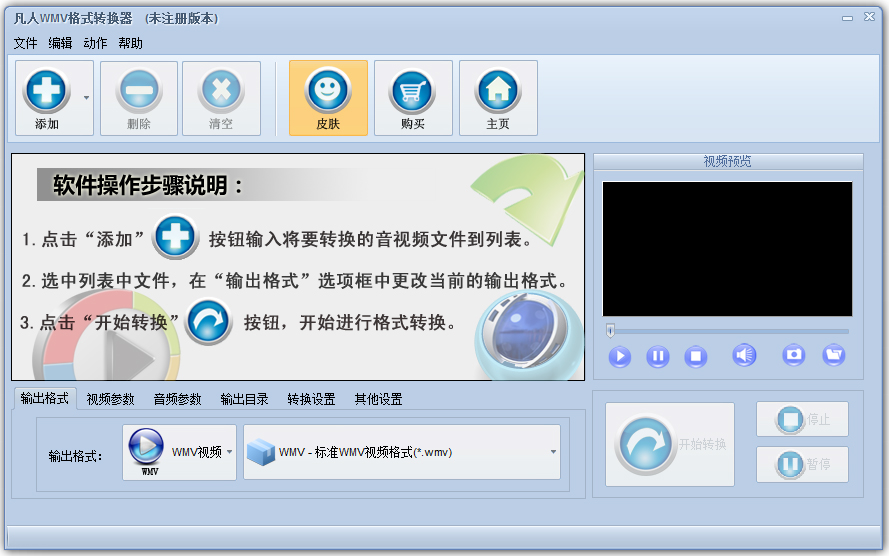The image size is (889, 556).
Task: Open the dropdown arrow beside 添加
Action: click(86, 98)
